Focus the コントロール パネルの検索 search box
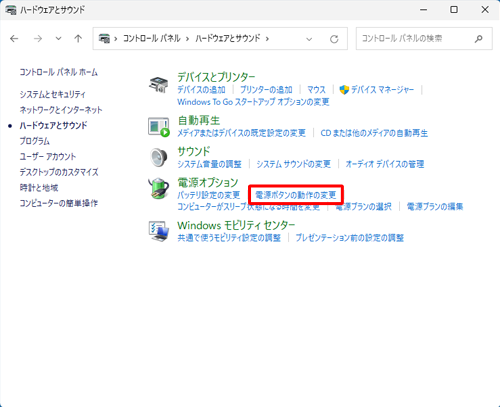Screen dimensions: 500x407 424,39
